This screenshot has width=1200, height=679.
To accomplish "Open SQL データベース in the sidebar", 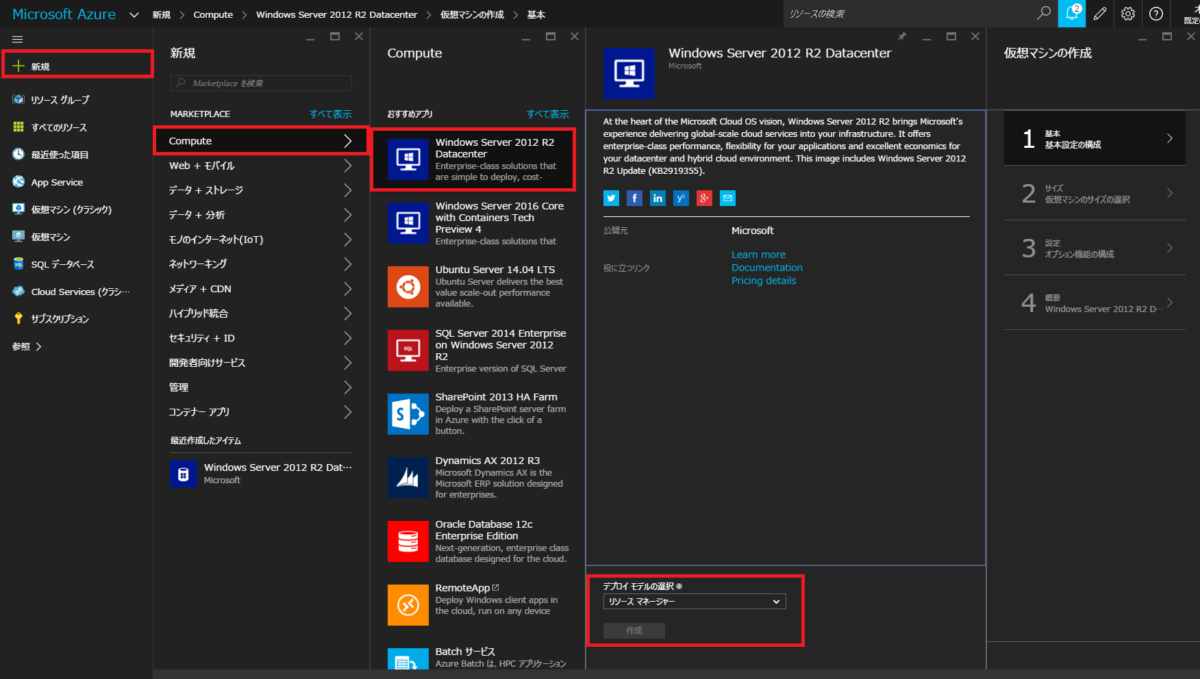I will 77,264.
